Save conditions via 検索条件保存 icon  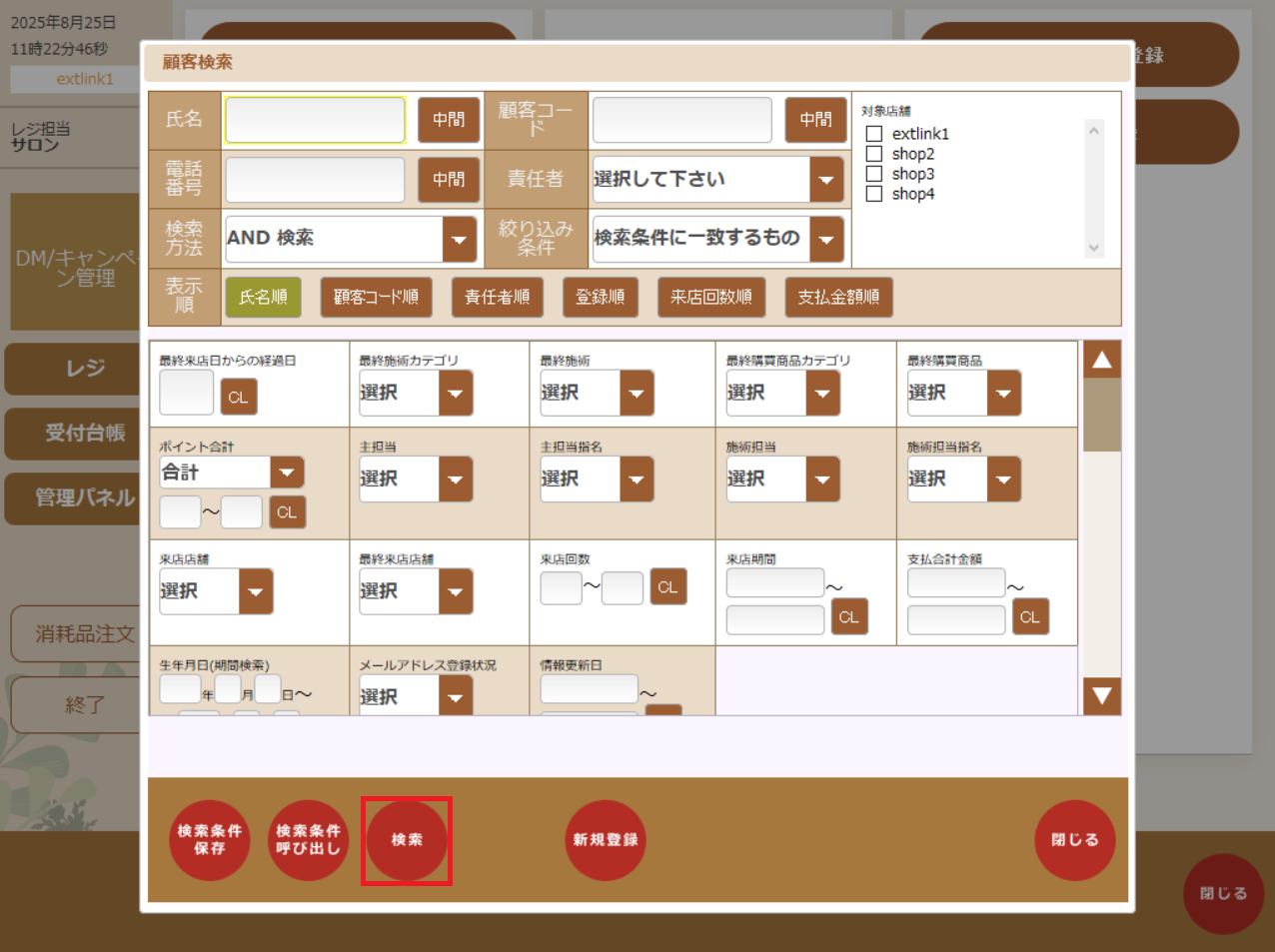click(x=209, y=840)
